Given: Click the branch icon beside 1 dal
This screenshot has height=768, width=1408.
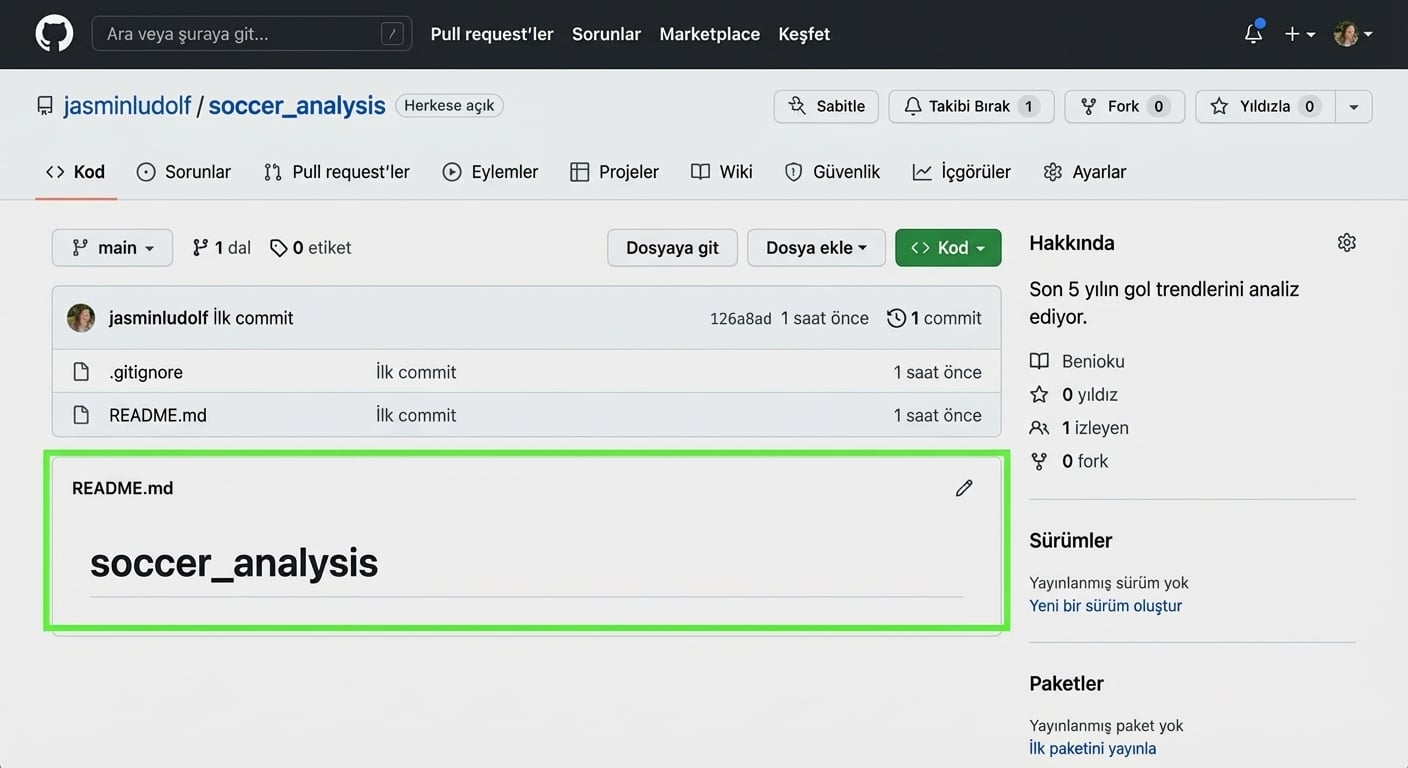Looking at the screenshot, I should 201,248.
